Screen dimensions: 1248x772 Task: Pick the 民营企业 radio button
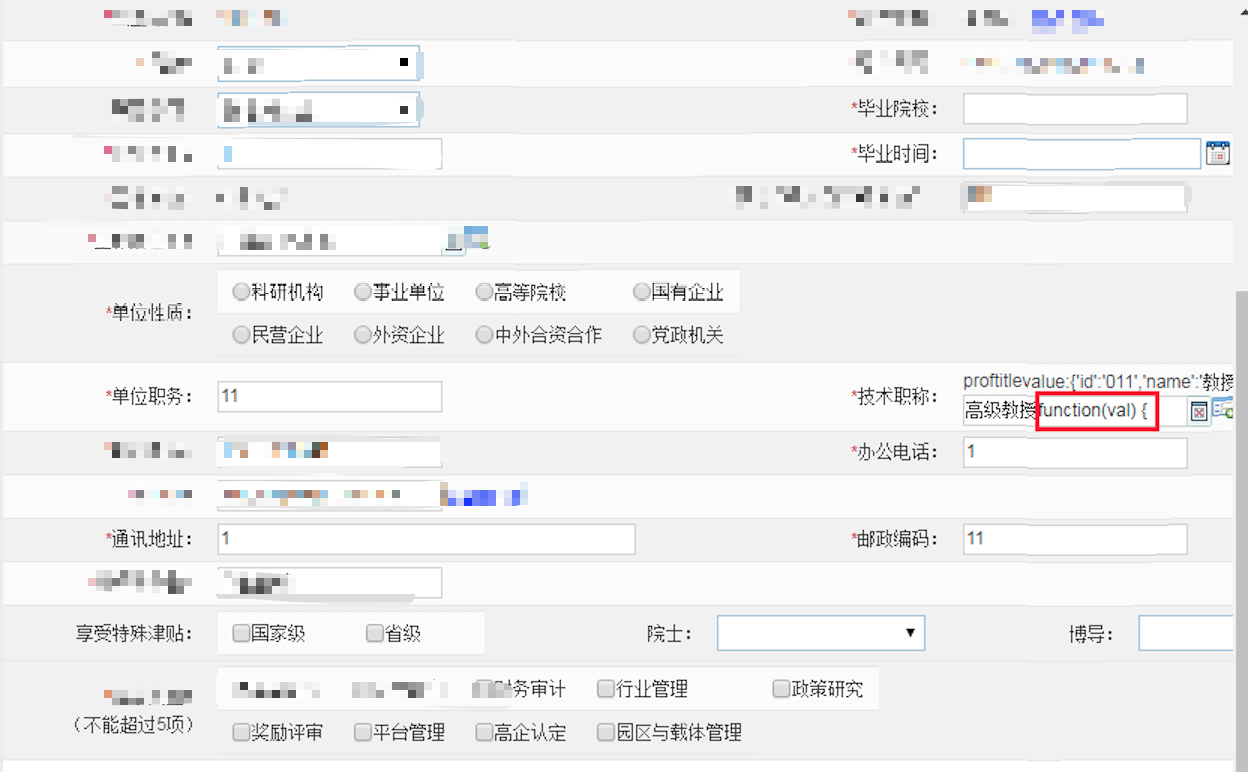pos(240,335)
